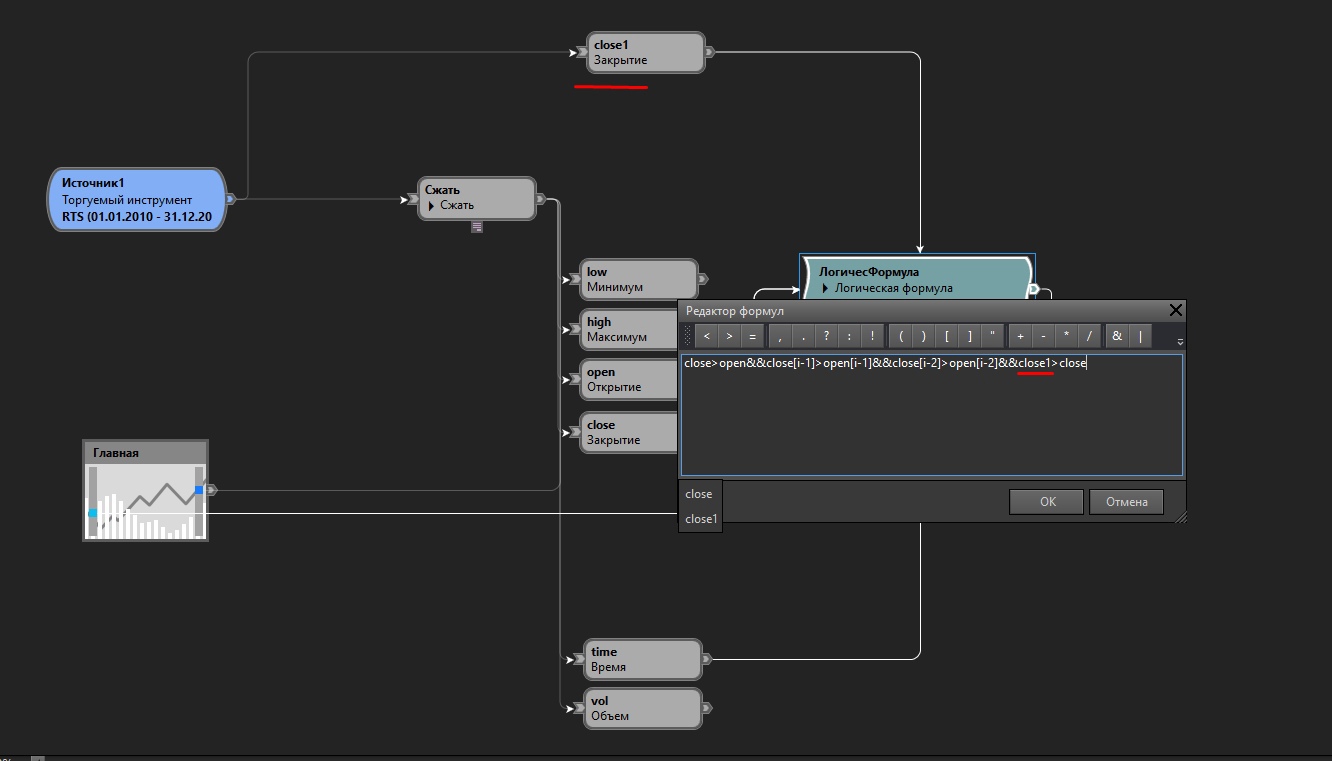Cancel formula editing with Отмена

pyautogui.click(x=1127, y=502)
